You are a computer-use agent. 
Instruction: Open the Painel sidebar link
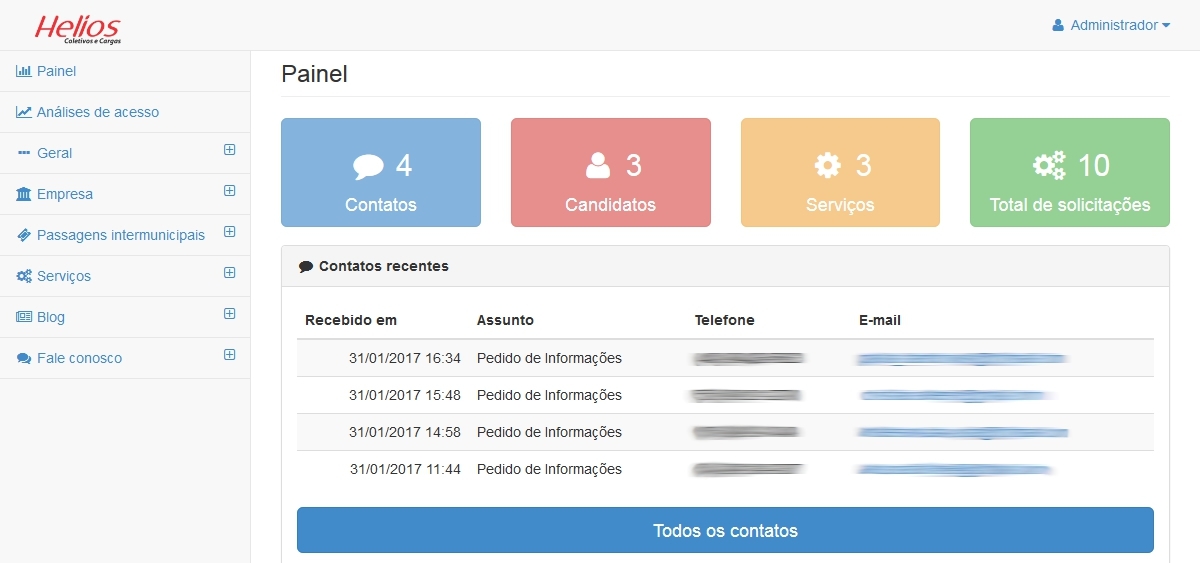(x=56, y=71)
